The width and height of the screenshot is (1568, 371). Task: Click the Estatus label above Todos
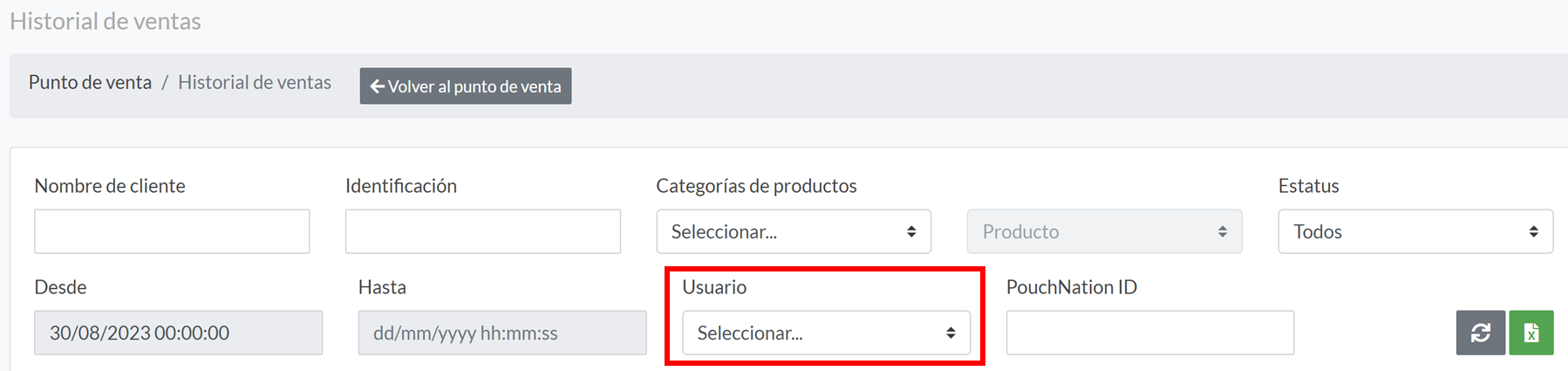pos(1308,186)
